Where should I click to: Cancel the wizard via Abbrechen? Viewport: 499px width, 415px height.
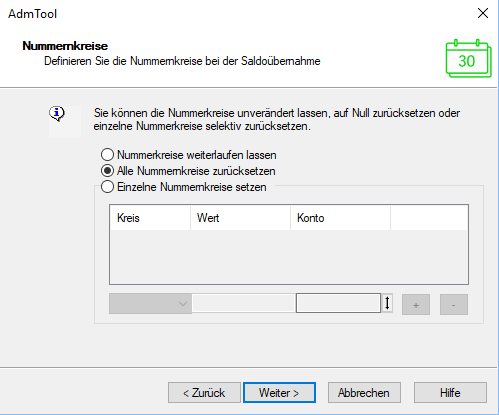364,393
